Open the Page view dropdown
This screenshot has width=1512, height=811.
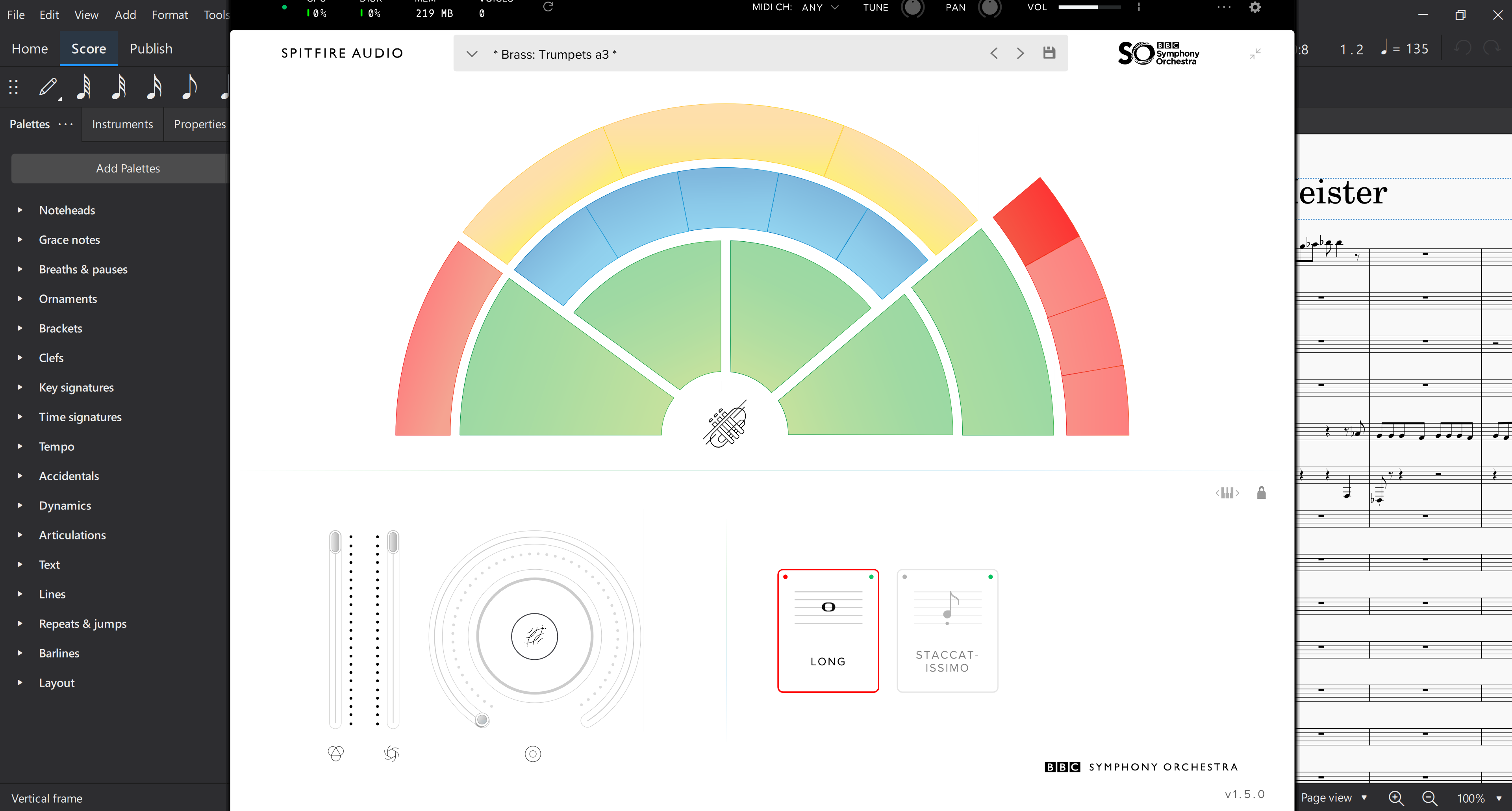(x=1334, y=798)
